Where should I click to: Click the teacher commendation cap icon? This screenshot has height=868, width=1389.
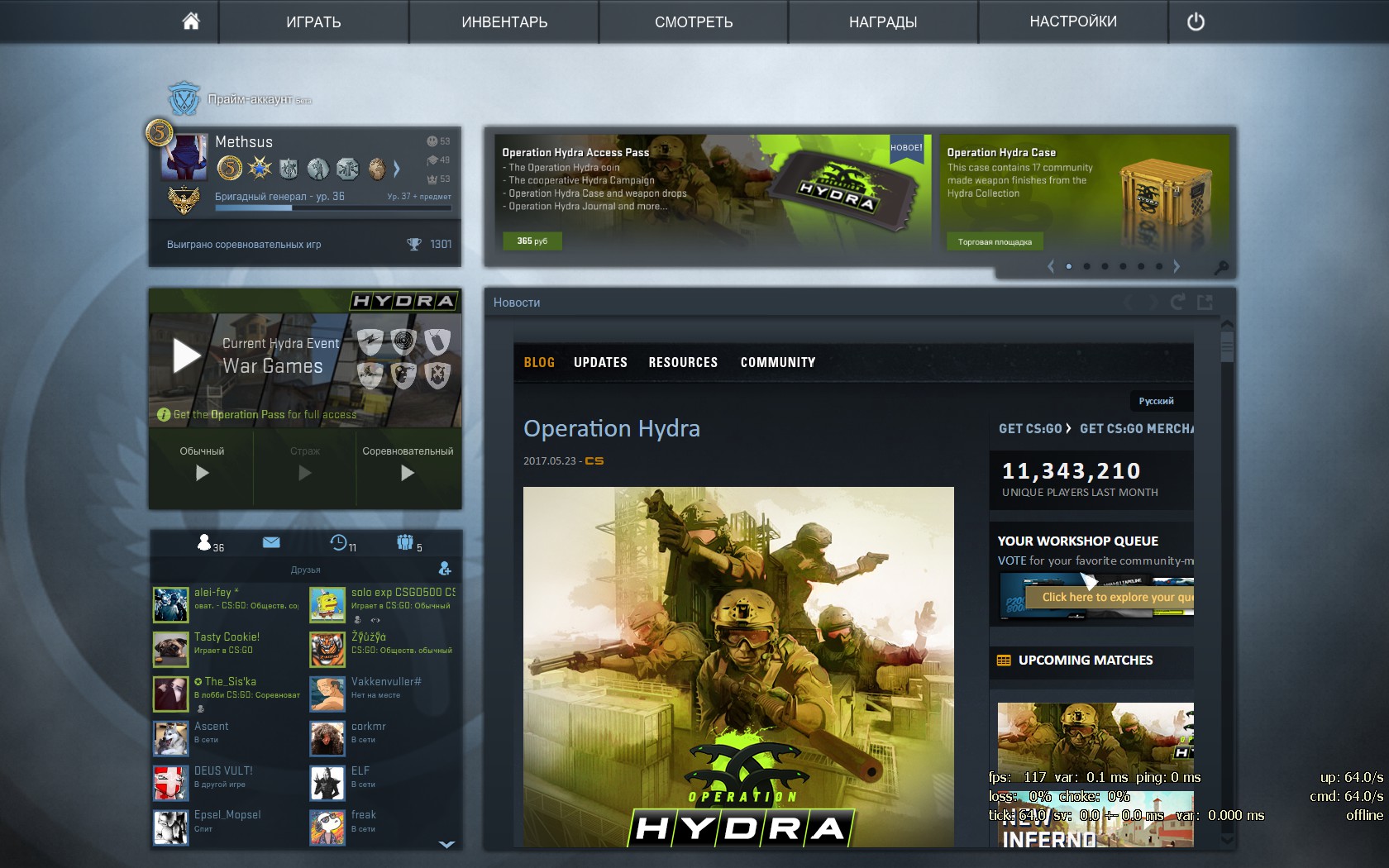tap(432, 160)
